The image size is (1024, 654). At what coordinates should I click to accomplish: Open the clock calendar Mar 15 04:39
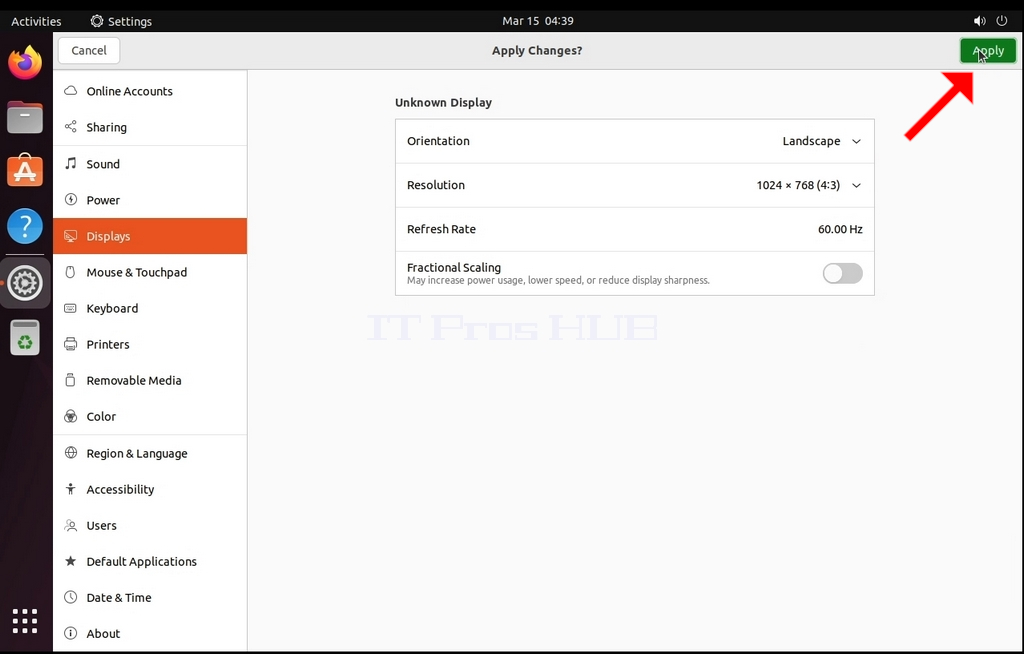pos(537,21)
